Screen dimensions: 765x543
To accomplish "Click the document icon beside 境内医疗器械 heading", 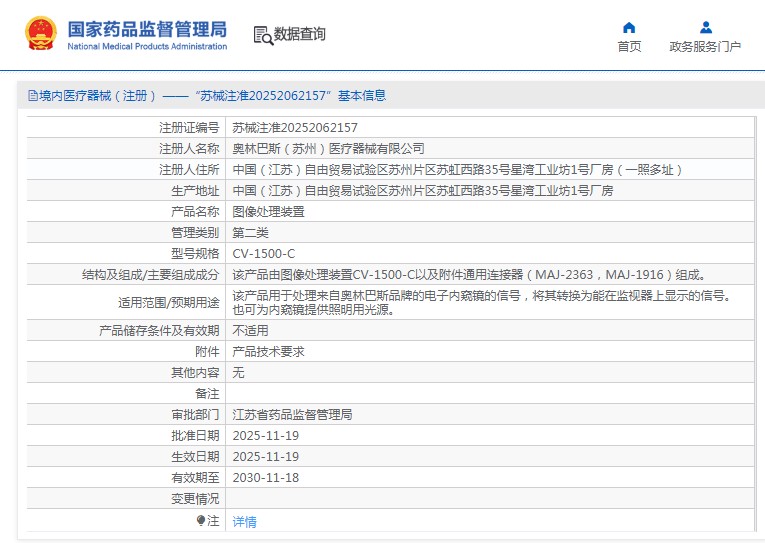I will click(x=33, y=96).
